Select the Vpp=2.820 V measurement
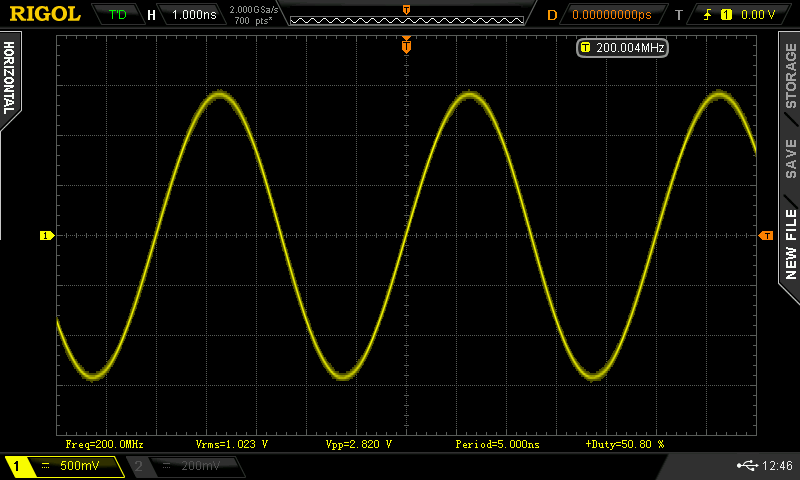Viewport: 800px width, 480px height. click(x=358, y=443)
